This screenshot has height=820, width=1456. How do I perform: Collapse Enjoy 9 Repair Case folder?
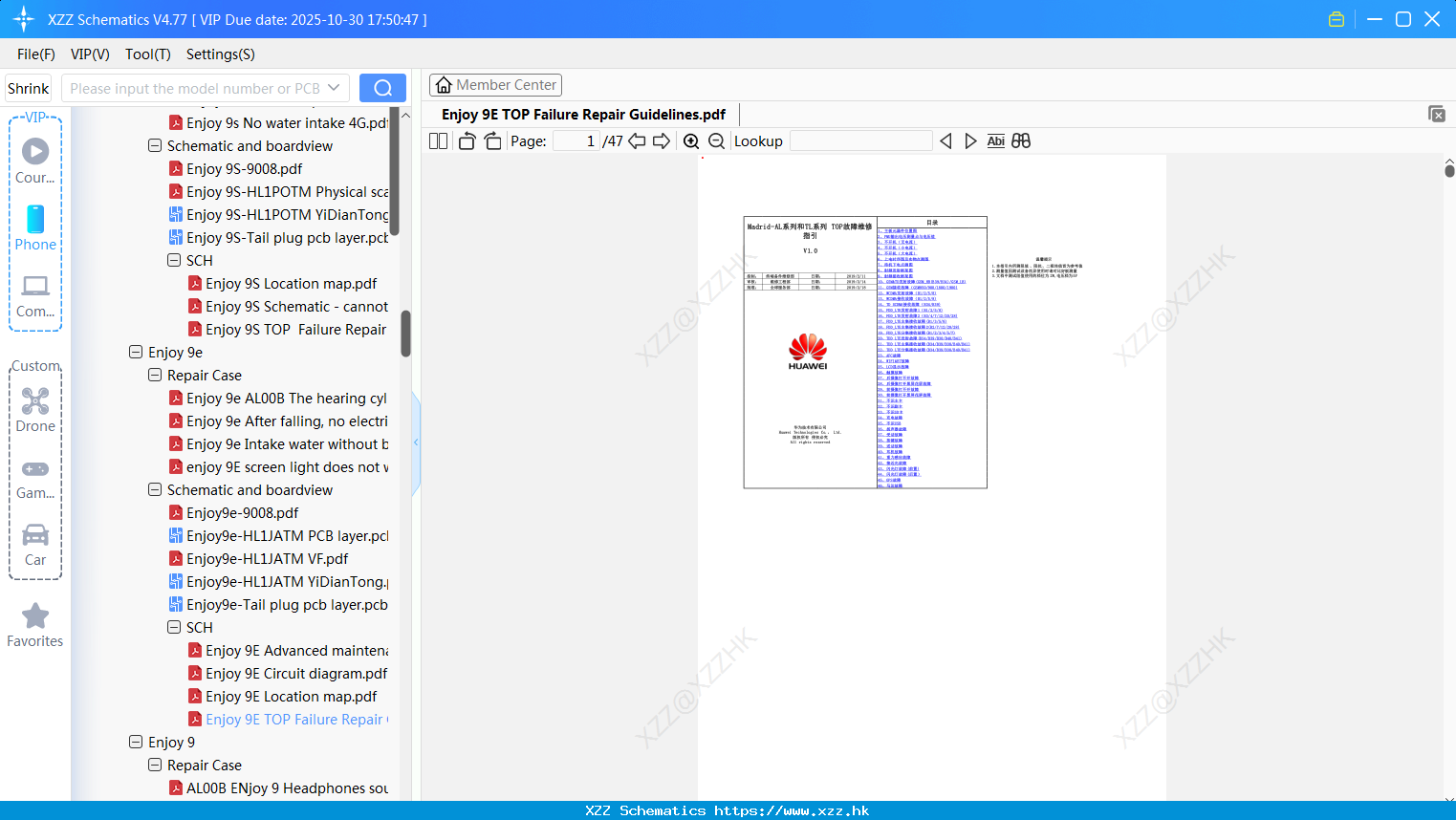(155, 765)
